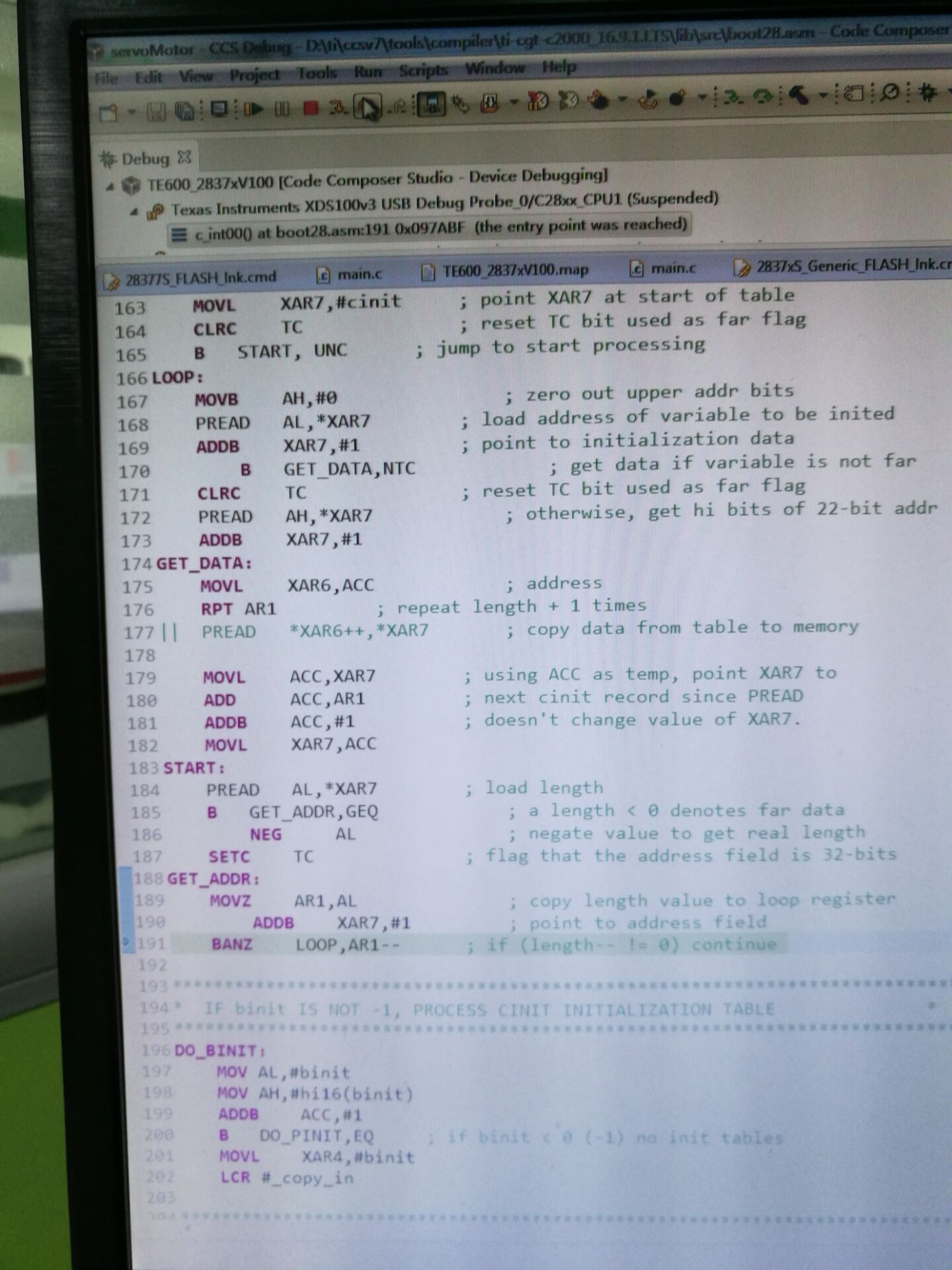Click the yellow step arrow after Terminate
The width and height of the screenshot is (952, 1270).
tap(338, 106)
